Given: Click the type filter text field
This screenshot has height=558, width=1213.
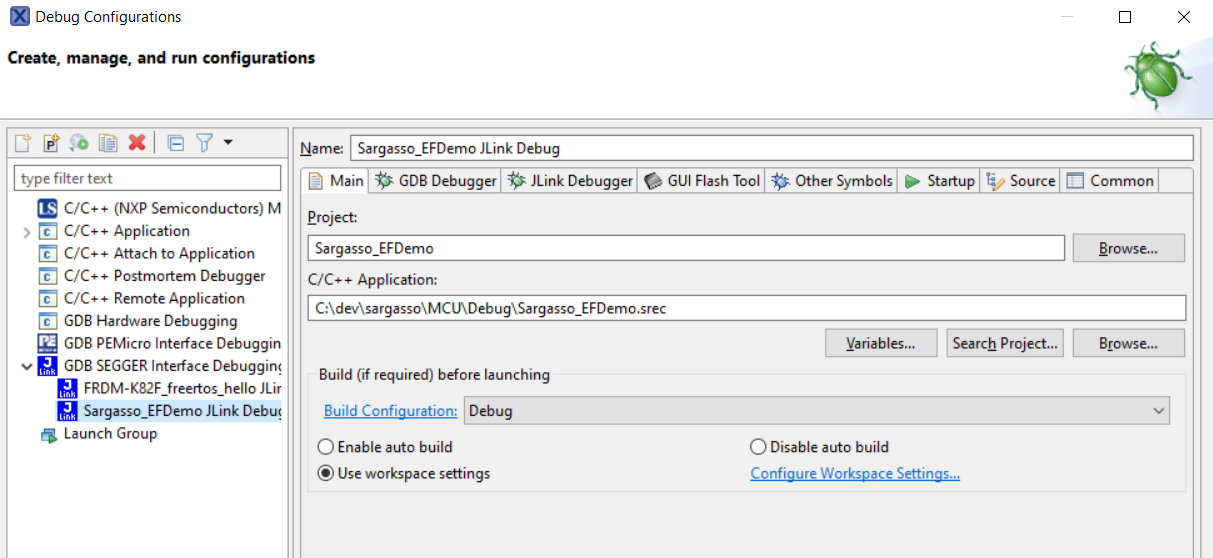Looking at the screenshot, I should point(147,179).
